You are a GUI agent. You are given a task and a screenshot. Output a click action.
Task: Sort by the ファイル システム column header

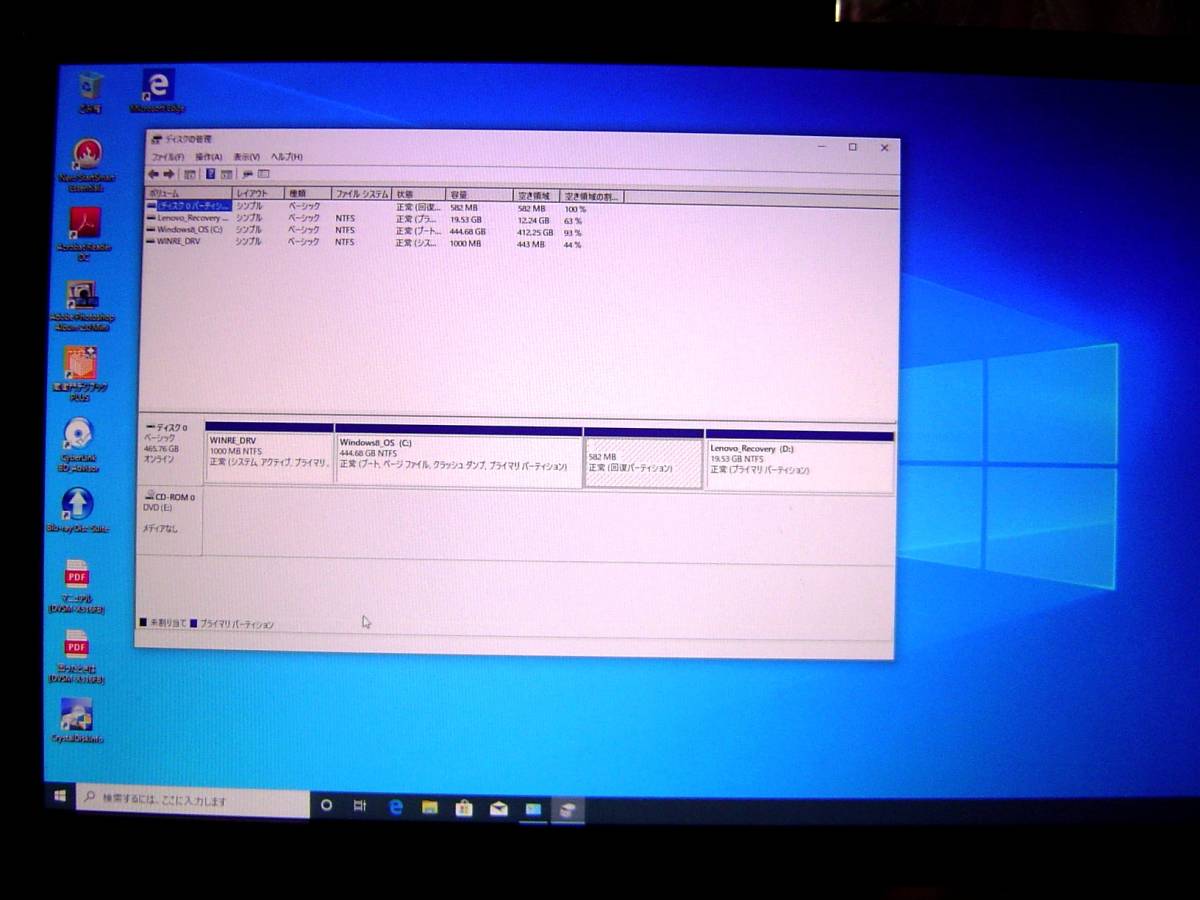click(362, 194)
